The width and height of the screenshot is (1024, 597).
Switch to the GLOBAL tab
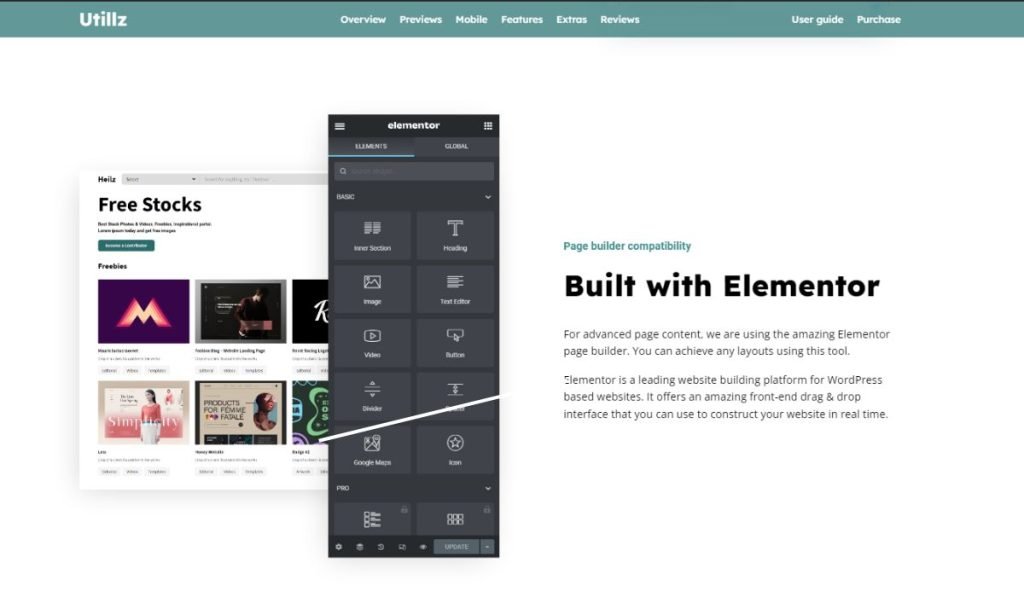pyautogui.click(x=457, y=146)
